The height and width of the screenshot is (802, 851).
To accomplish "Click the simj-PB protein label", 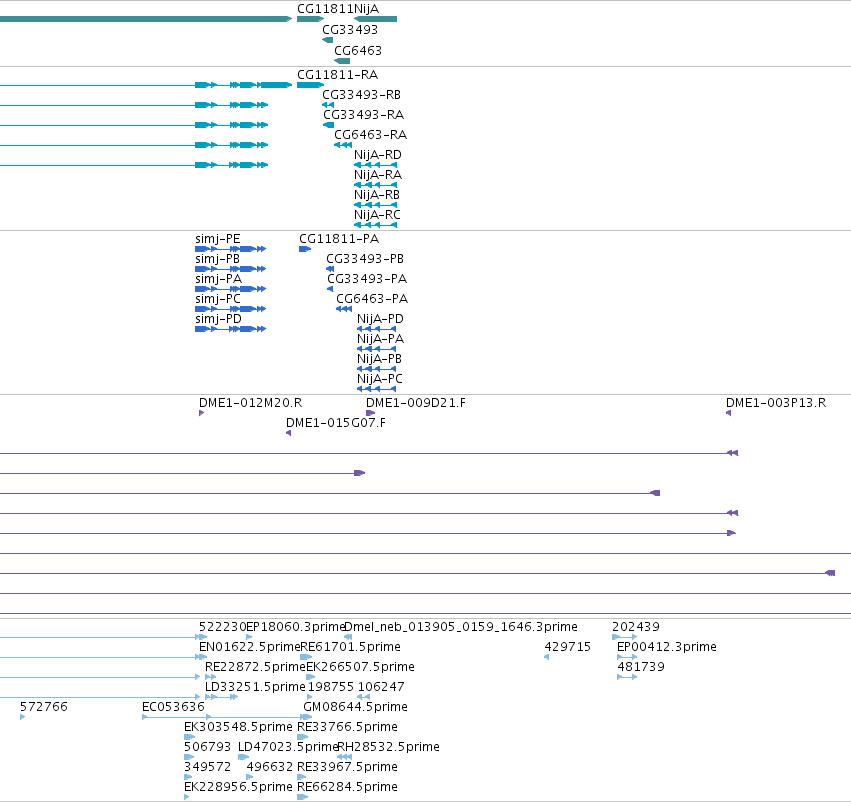I will click(x=217, y=259).
